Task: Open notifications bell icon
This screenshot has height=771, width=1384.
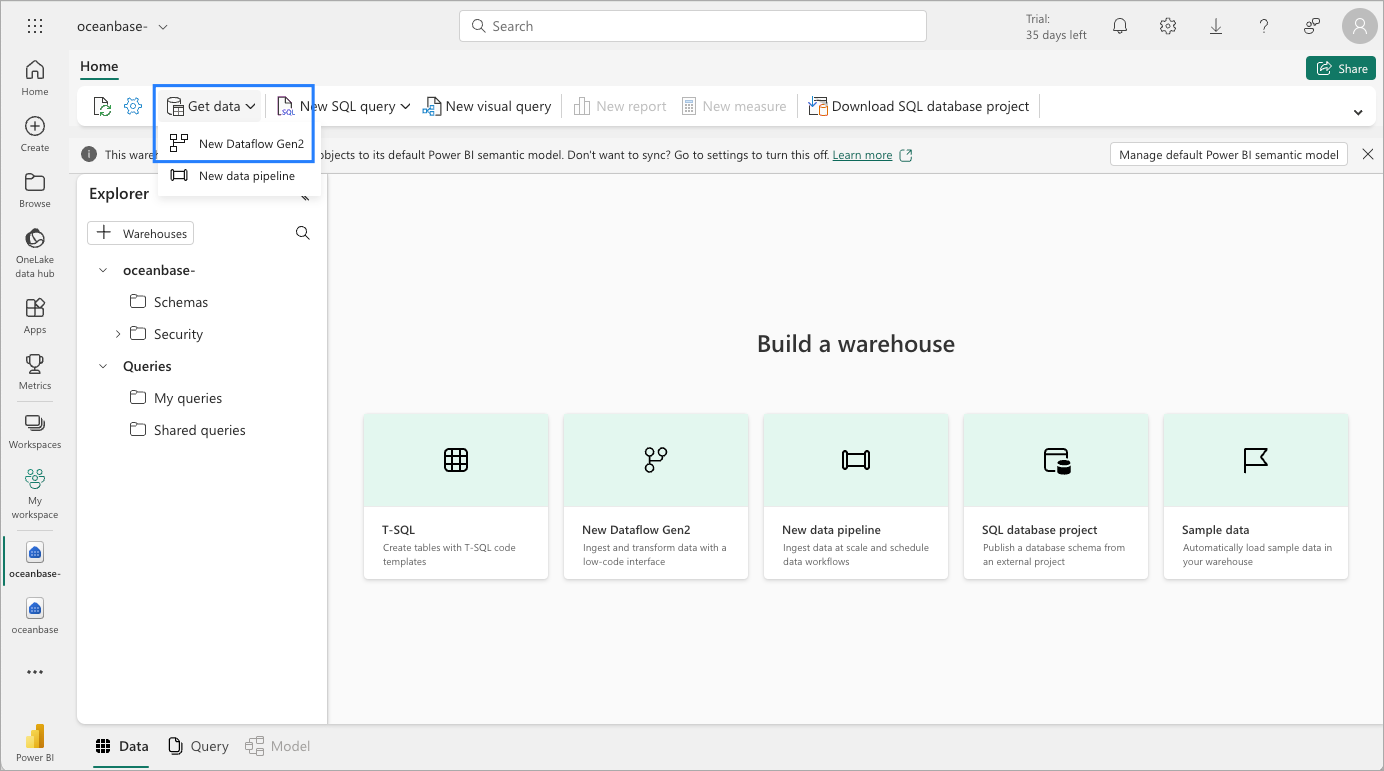Action: pos(1120,27)
